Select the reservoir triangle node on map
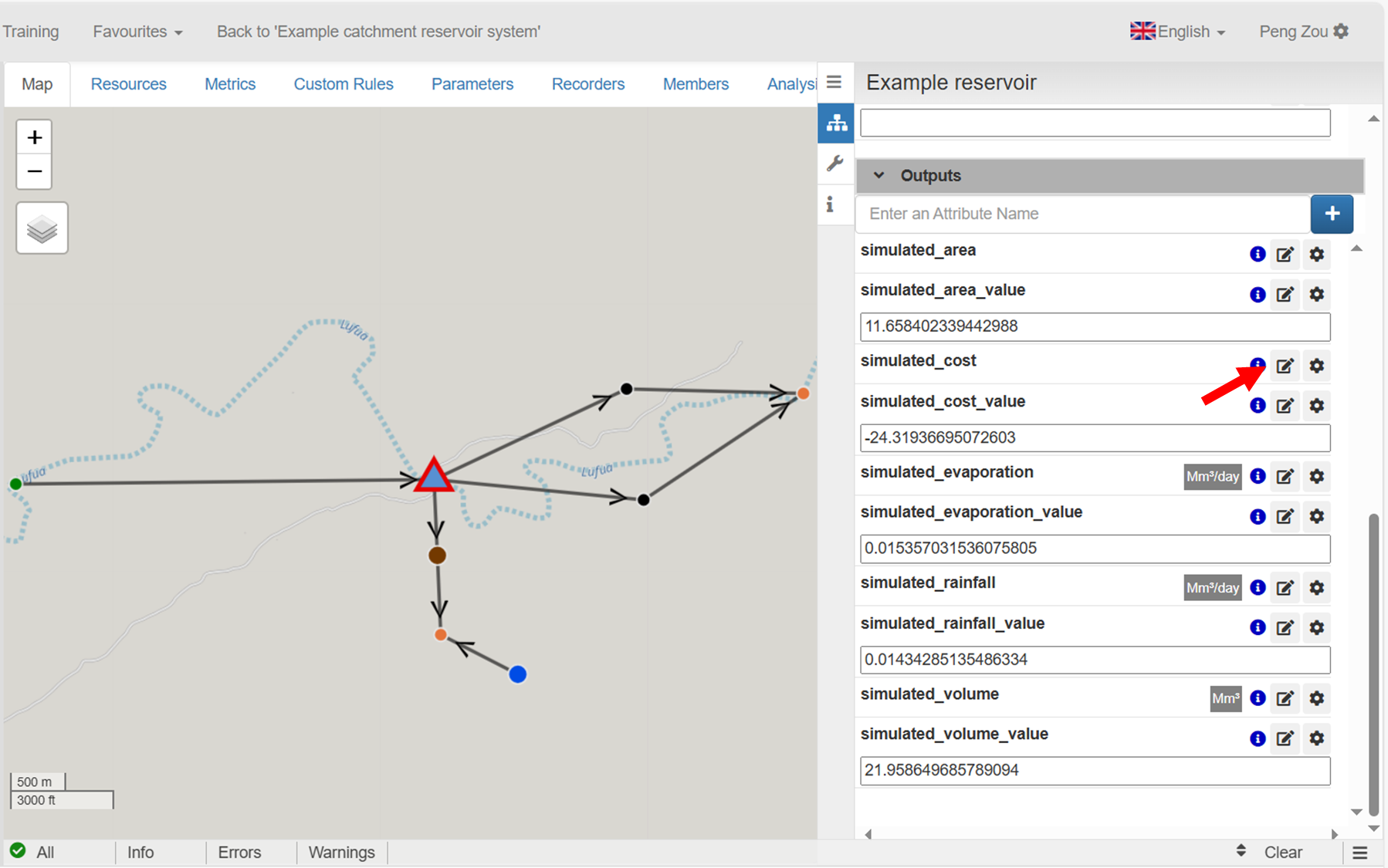1388x868 pixels. pos(434,477)
